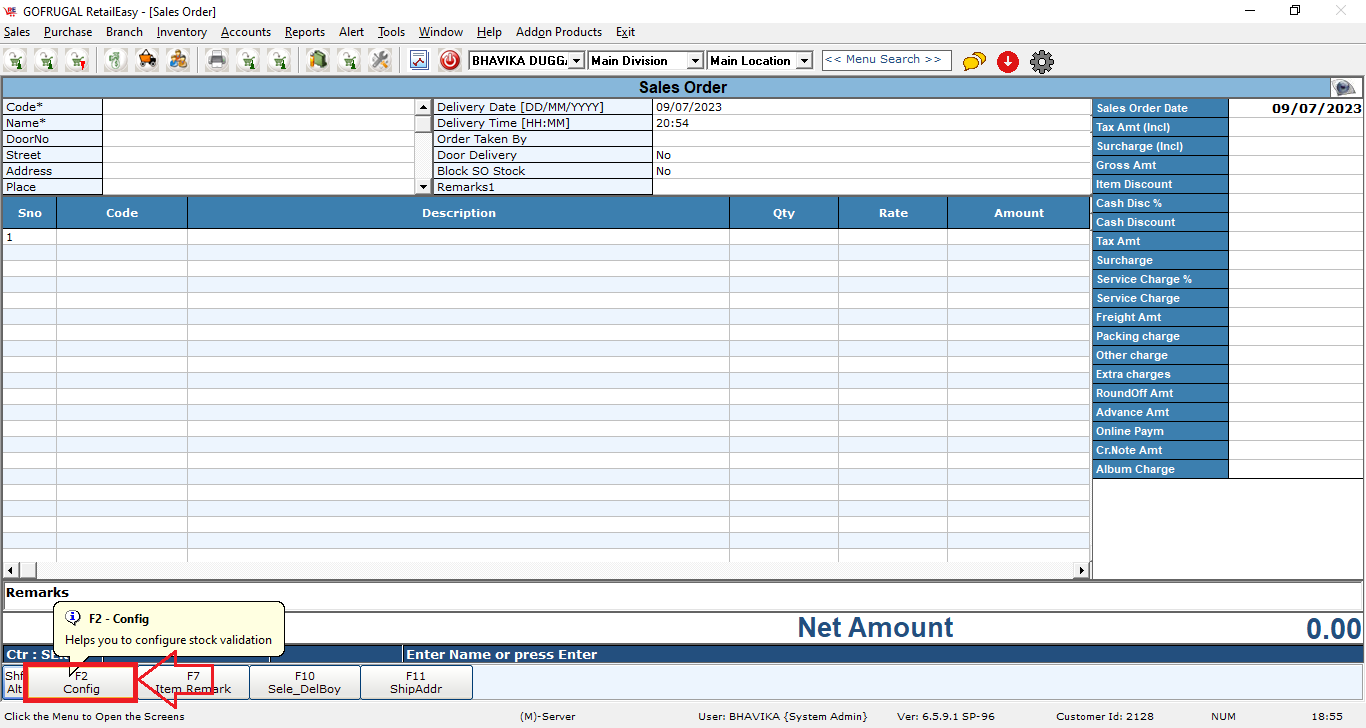The image size is (1366, 728).
Task: Click the Menu Search box
Action: pyautogui.click(x=886, y=60)
